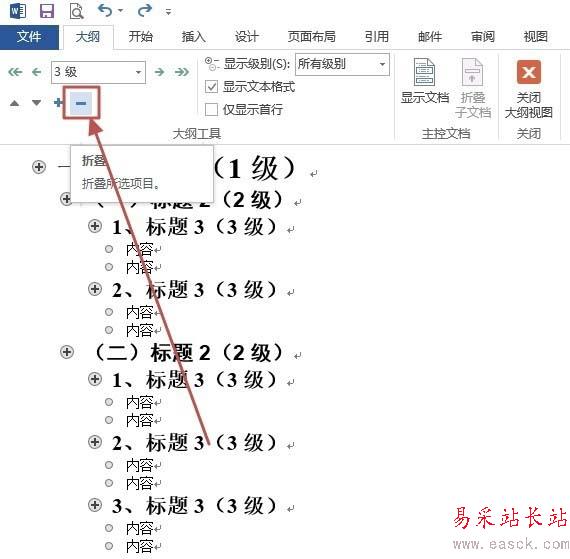
Task: Collapse the selected item with the minus button
Action: pyautogui.click(x=81, y=103)
